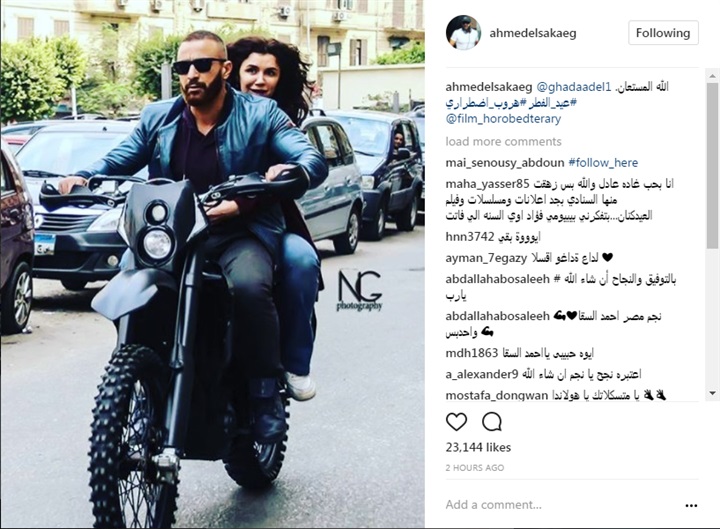The width and height of the screenshot is (720, 529).
Task: Open the @film_horobedterary mention link
Action: [x=503, y=119]
